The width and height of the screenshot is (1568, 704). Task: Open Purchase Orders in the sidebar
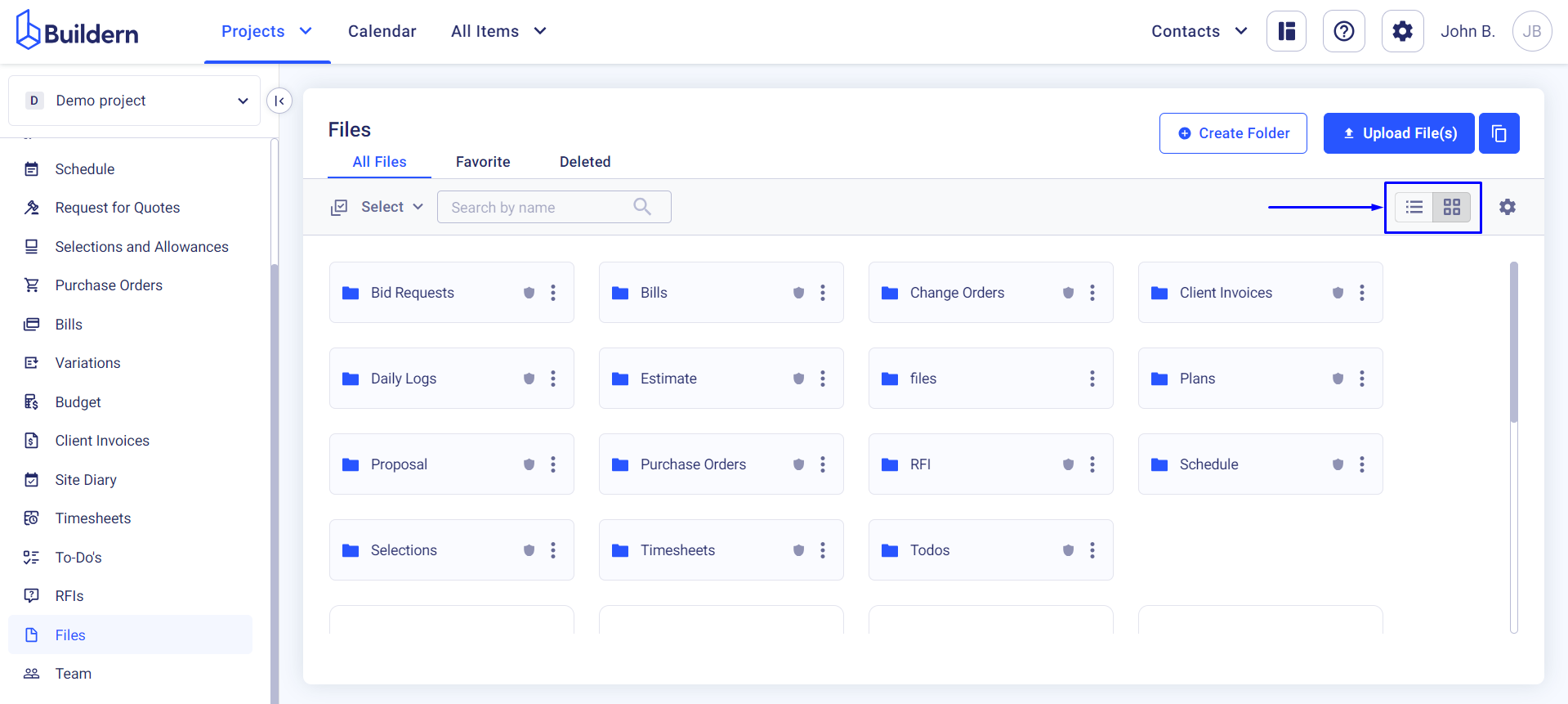coord(131,285)
